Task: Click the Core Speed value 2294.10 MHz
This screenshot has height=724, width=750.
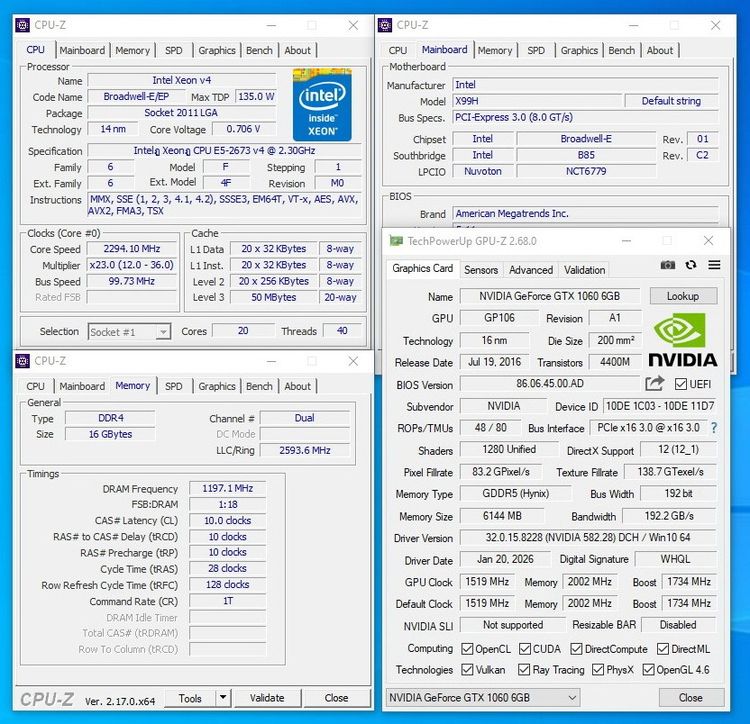Action: 132,249
